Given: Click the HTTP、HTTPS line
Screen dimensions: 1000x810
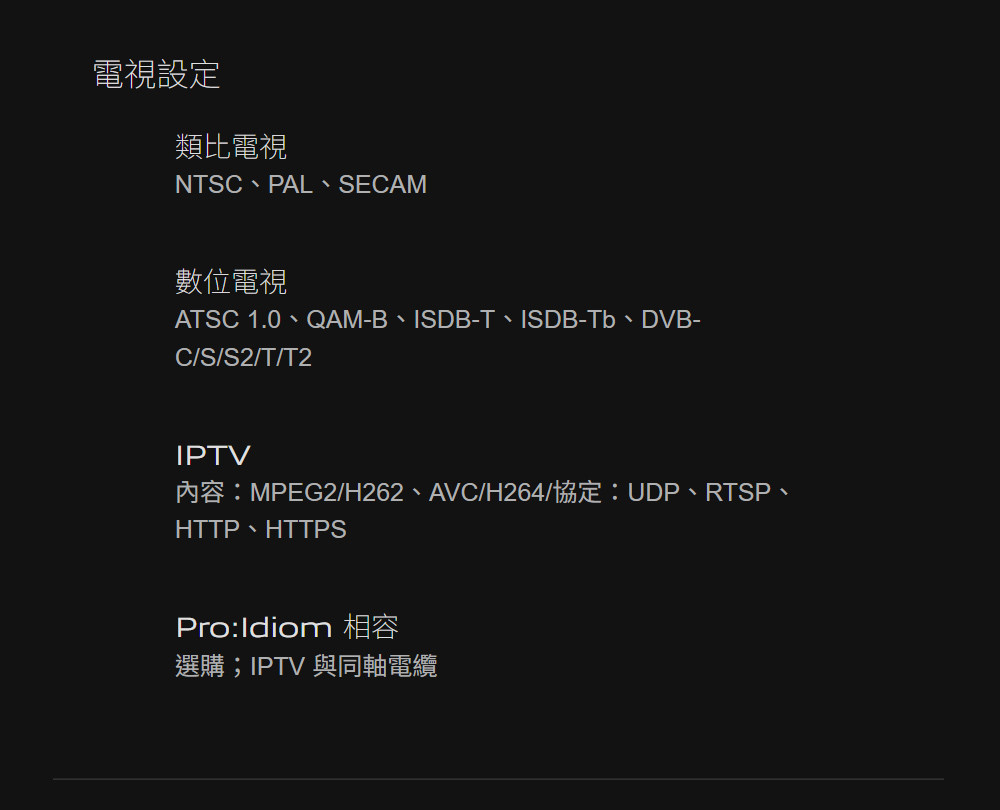Looking at the screenshot, I should (261, 529).
